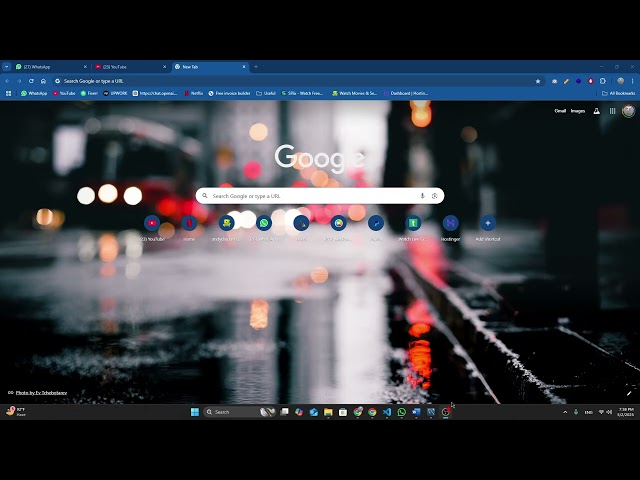
Task: Click the Customize Chrome pencil icon
Action: 629,393
